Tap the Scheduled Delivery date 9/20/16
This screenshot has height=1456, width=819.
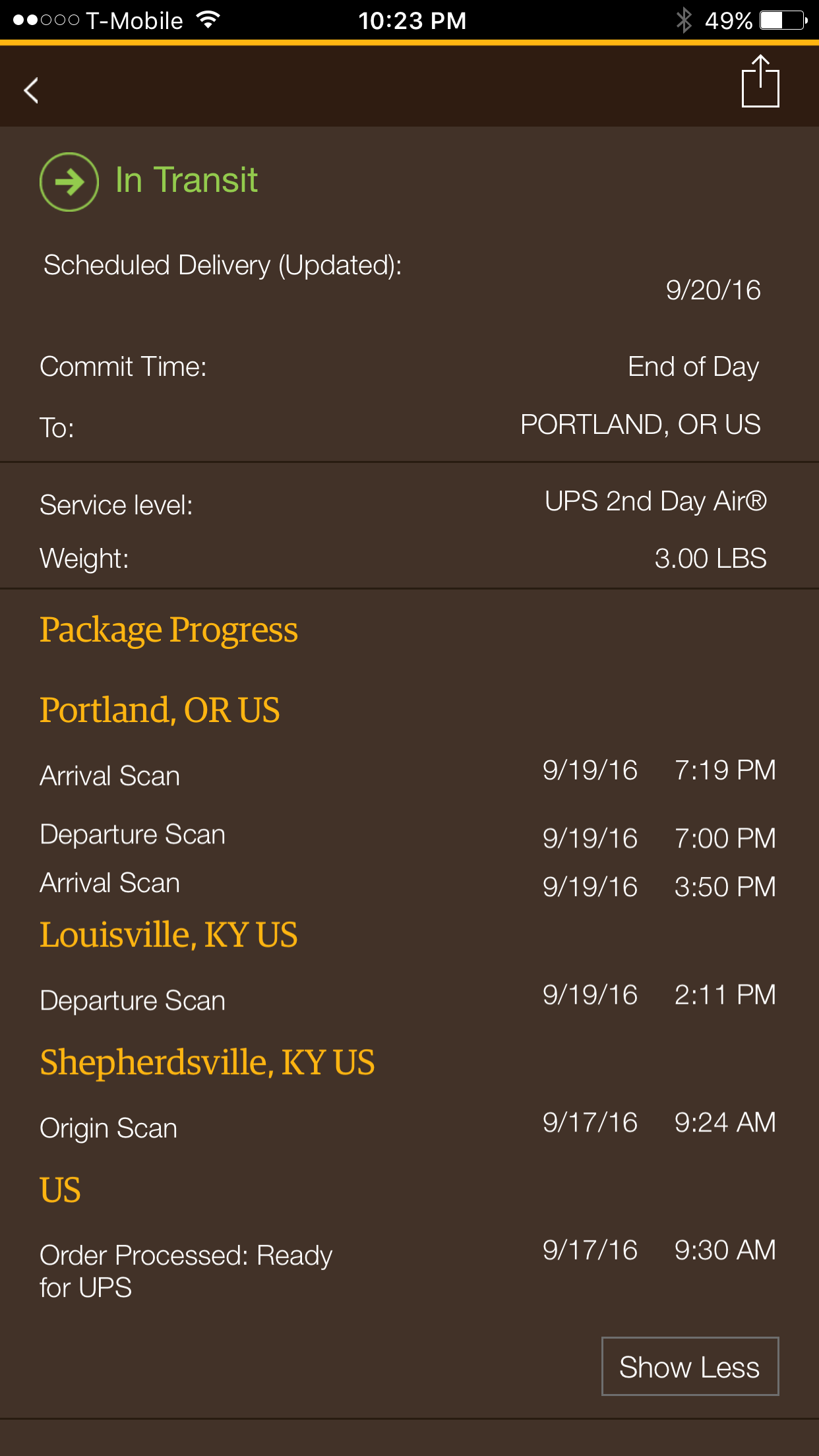[x=713, y=290]
